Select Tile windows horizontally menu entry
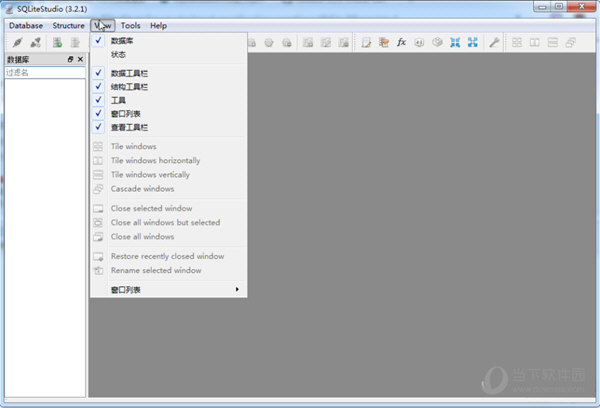The height and width of the screenshot is (408, 600). coord(168,161)
